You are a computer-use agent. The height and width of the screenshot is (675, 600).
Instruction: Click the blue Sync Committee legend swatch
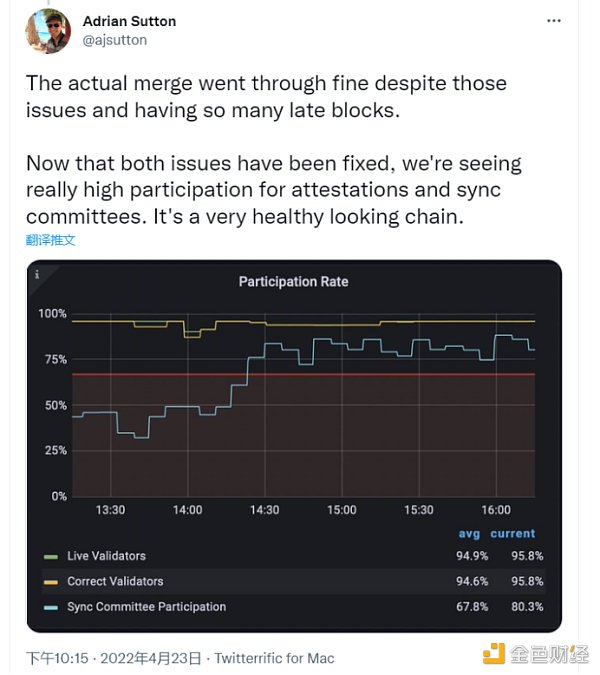point(51,607)
